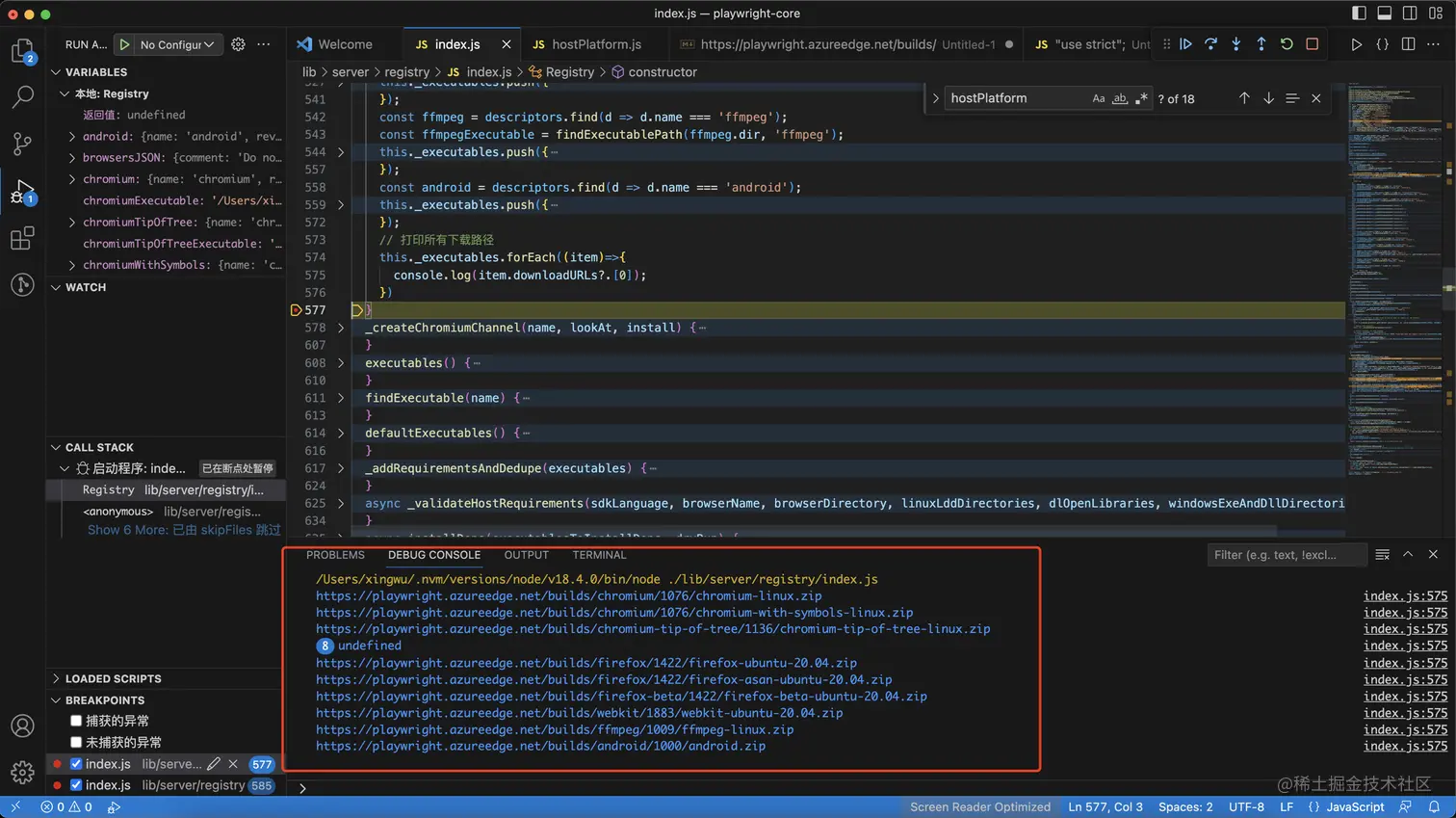Image resolution: width=1456 pixels, height=818 pixels.
Task: Go to next find match
Action: (x=1268, y=98)
